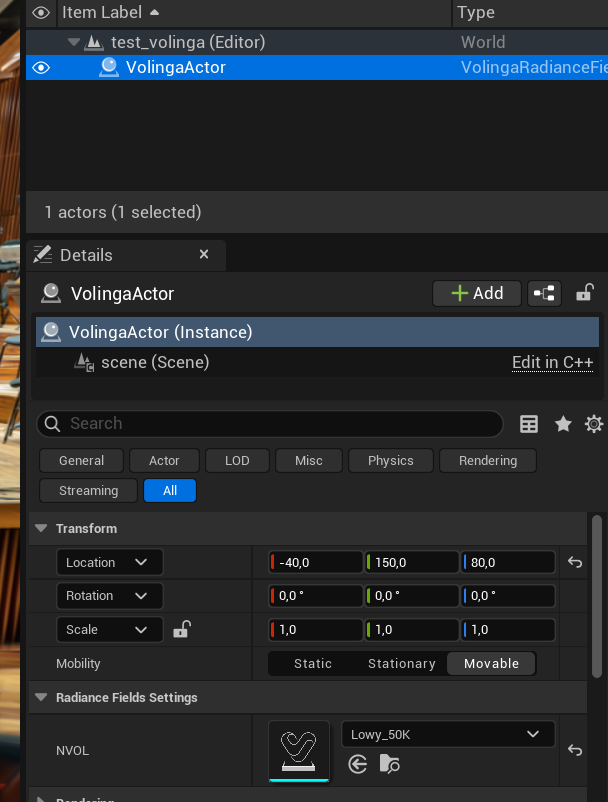Click the Blueprint/Add Script hierarchy icon
The width and height of the screenshot is (608, 802).
[545, 293]
